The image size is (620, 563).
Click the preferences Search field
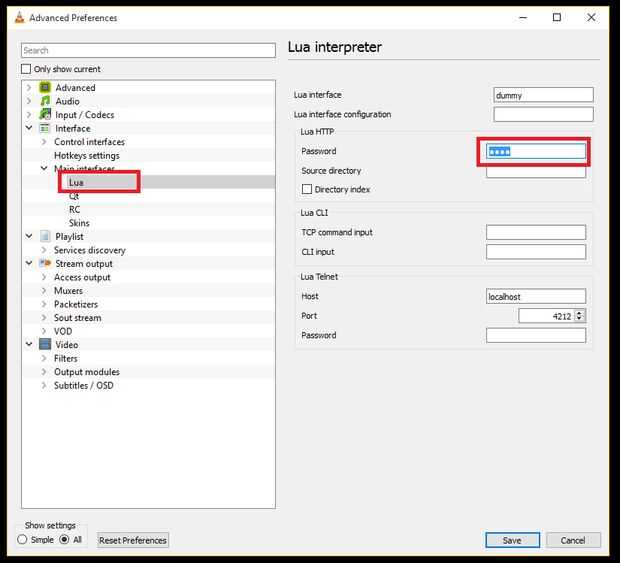pos(148,50)
